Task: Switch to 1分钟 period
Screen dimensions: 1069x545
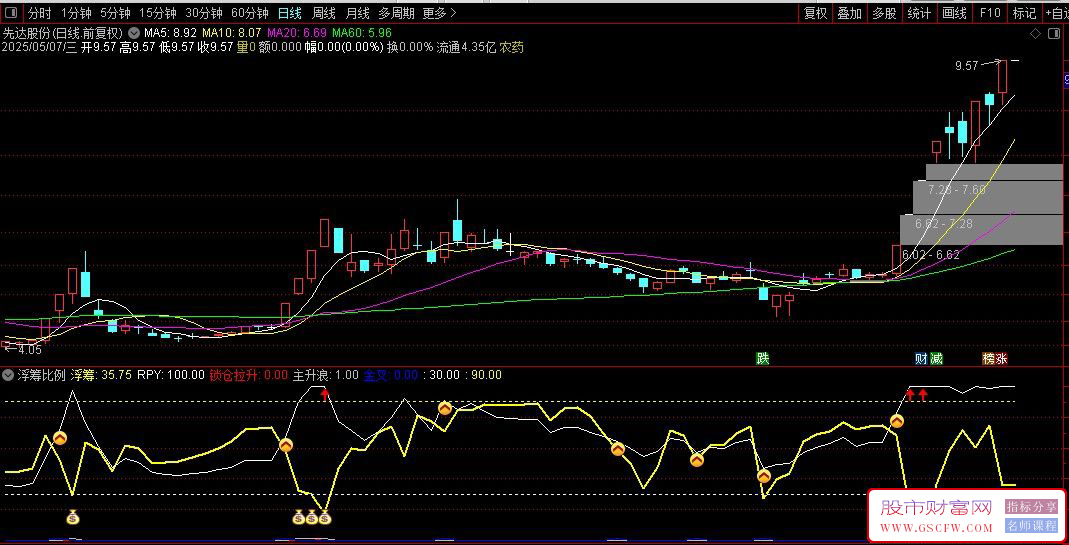Action: click(76, 12)
